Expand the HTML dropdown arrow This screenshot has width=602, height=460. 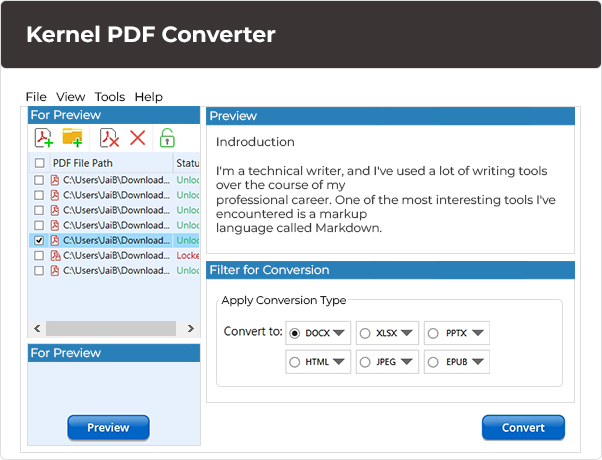click(x=339, y=361)
